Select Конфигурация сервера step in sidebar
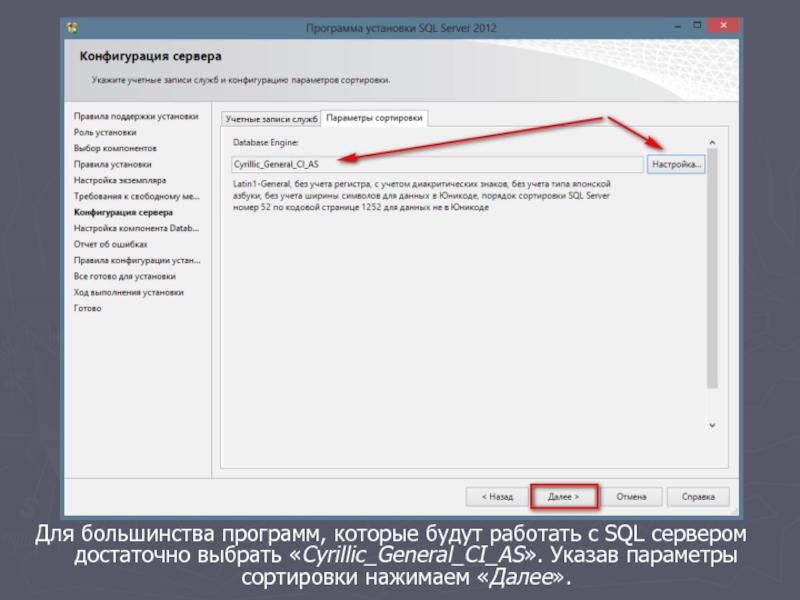 pyautogui.click(x=123, y=212)
